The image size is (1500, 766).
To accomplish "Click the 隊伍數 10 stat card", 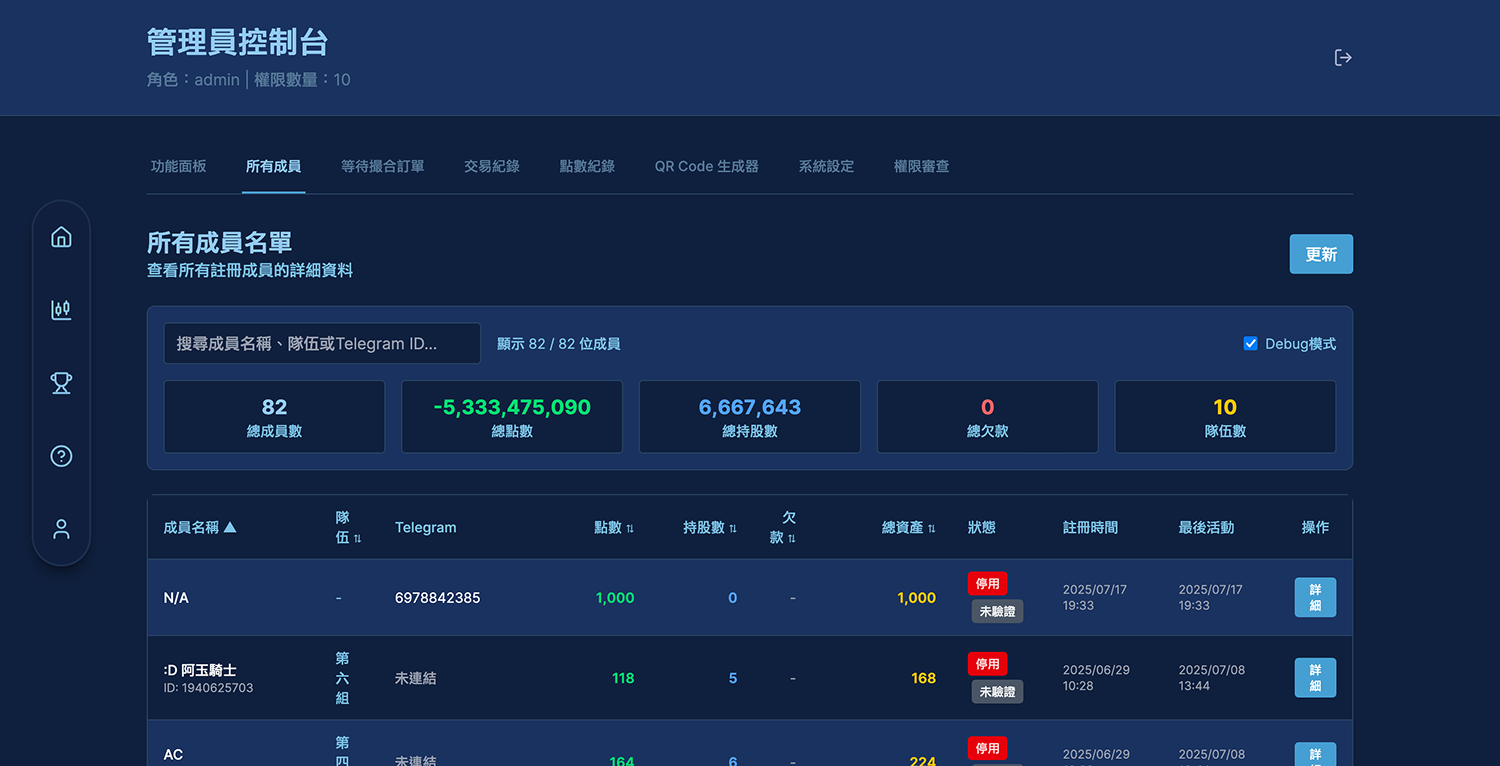I will tap(1225, 417).
